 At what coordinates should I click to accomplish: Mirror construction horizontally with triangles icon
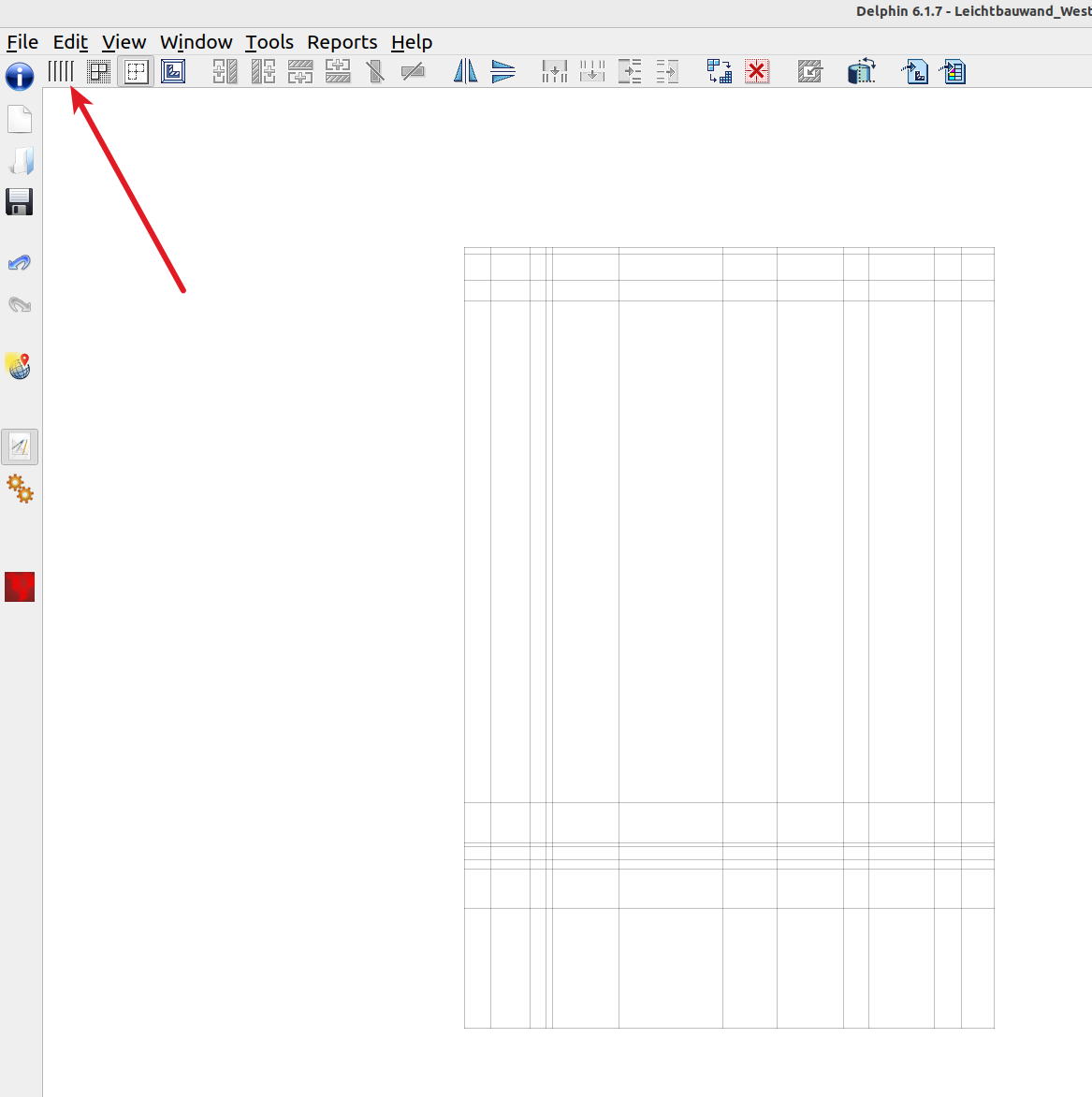[465, 71]
